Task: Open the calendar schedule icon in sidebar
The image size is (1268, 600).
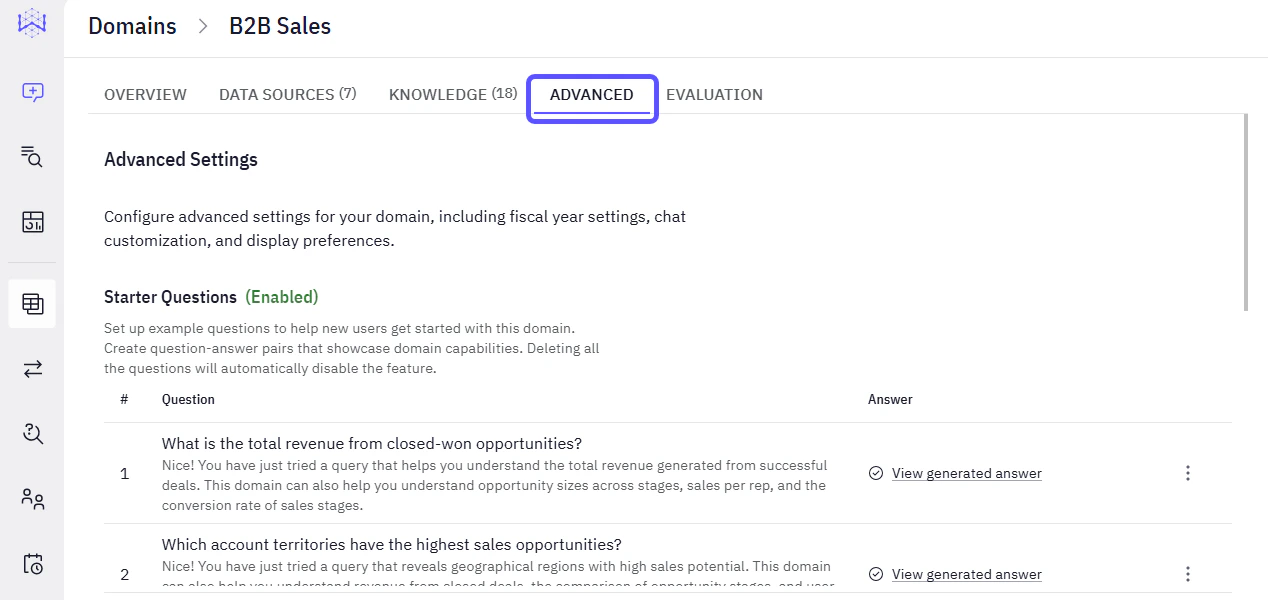Action: pos(32,563)
